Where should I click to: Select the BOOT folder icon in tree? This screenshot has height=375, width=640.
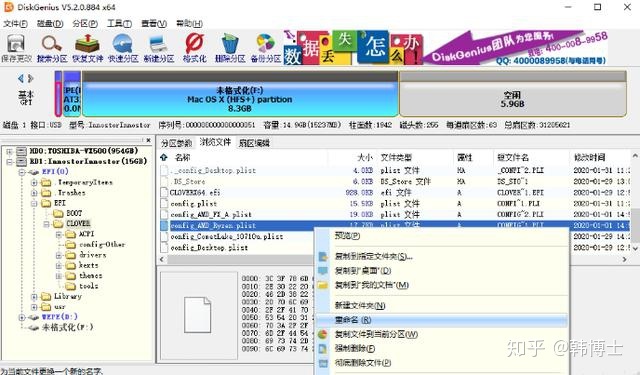click(x=59, y=213)
